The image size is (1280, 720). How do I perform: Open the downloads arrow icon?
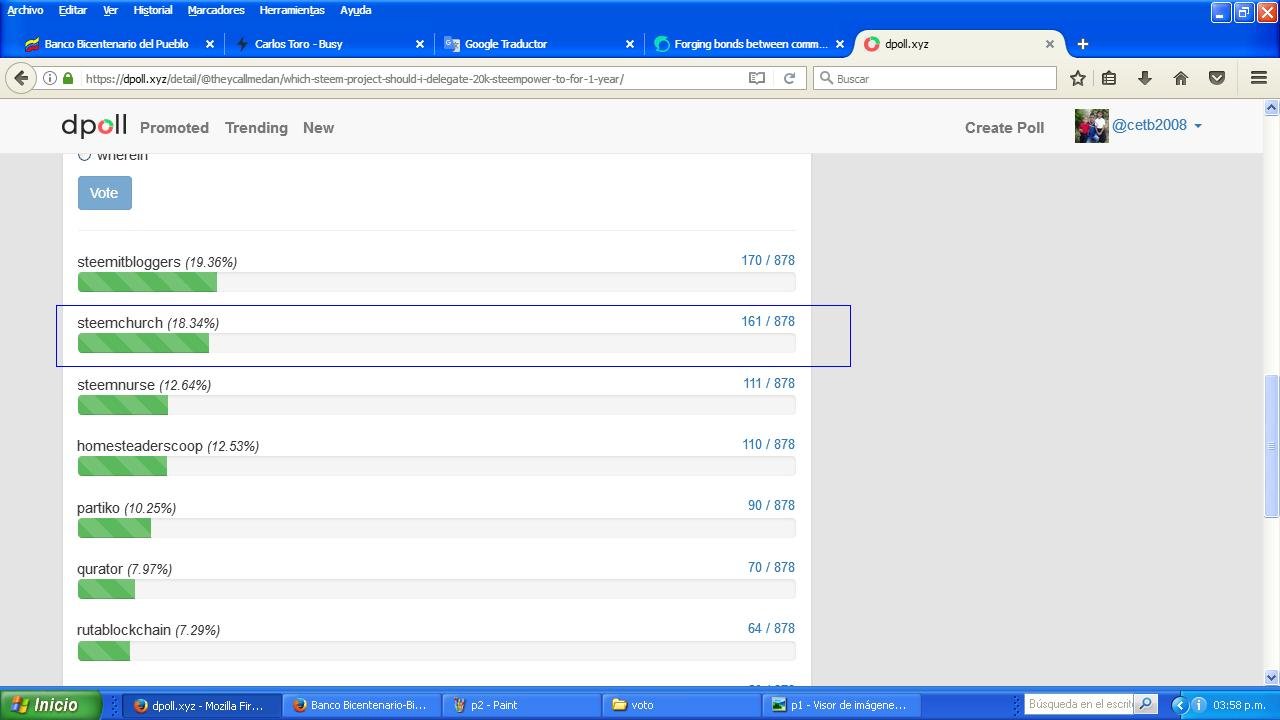(1145, 78)
